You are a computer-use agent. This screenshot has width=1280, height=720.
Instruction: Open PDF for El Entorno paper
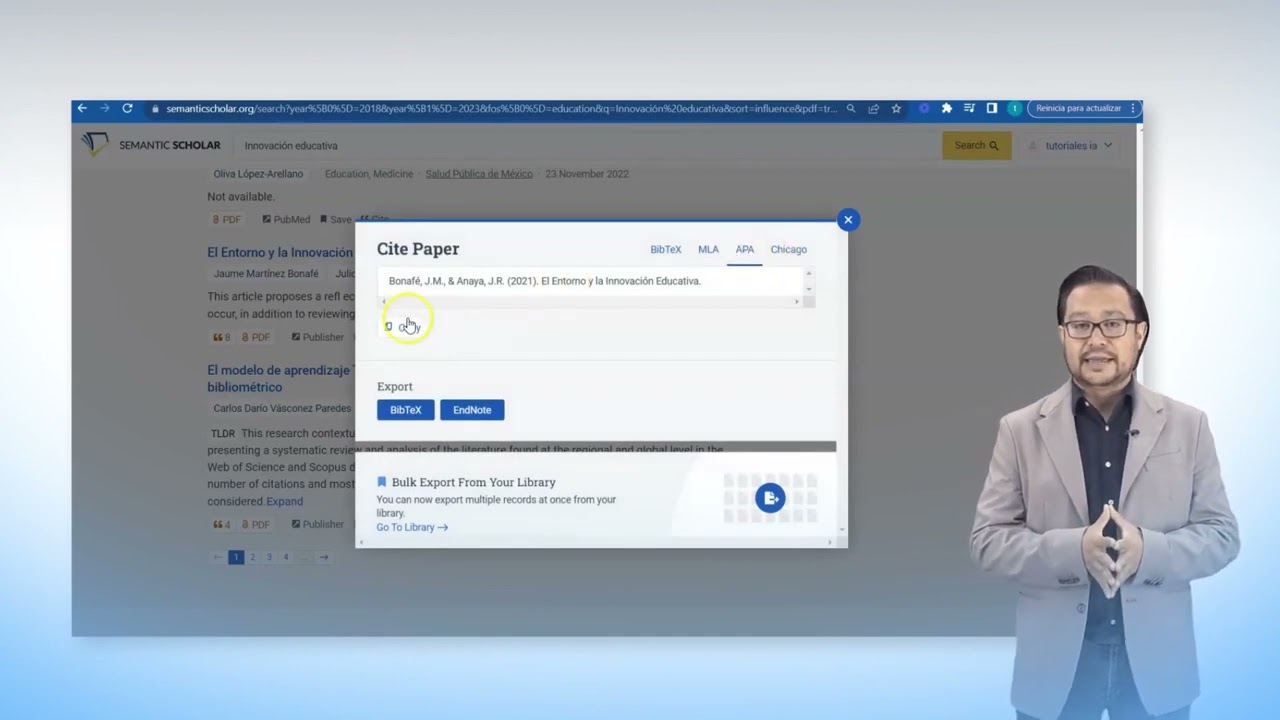tap(256, 337)
